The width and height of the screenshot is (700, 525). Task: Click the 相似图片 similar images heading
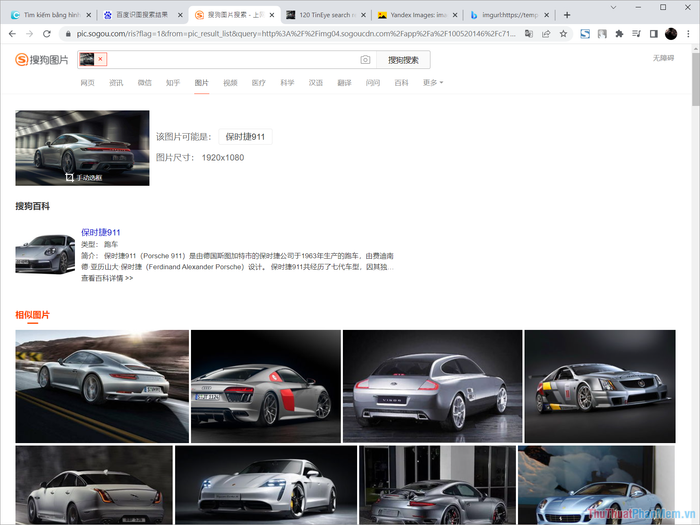(33, 315)
